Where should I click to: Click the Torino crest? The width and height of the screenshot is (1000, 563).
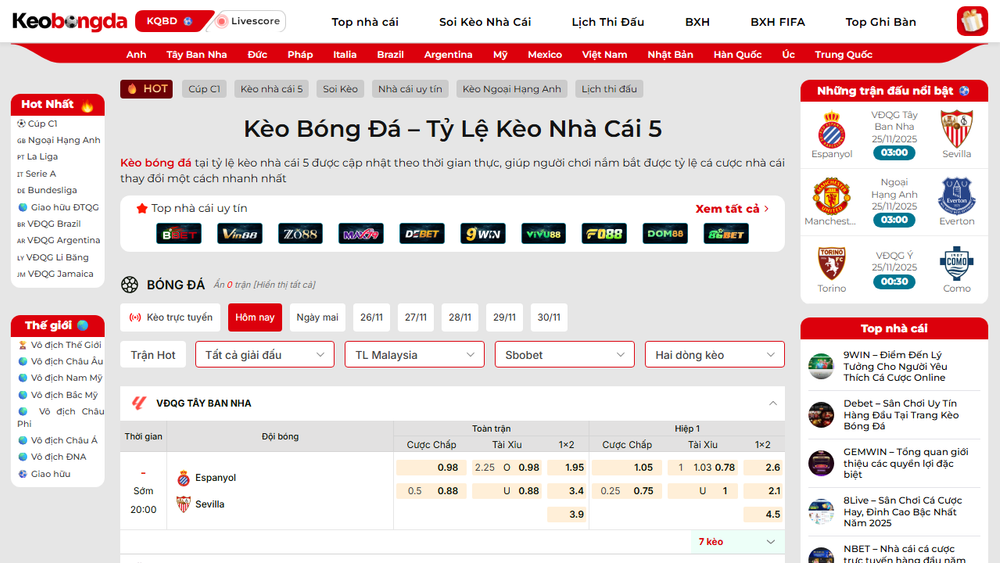tap(832, 263)
